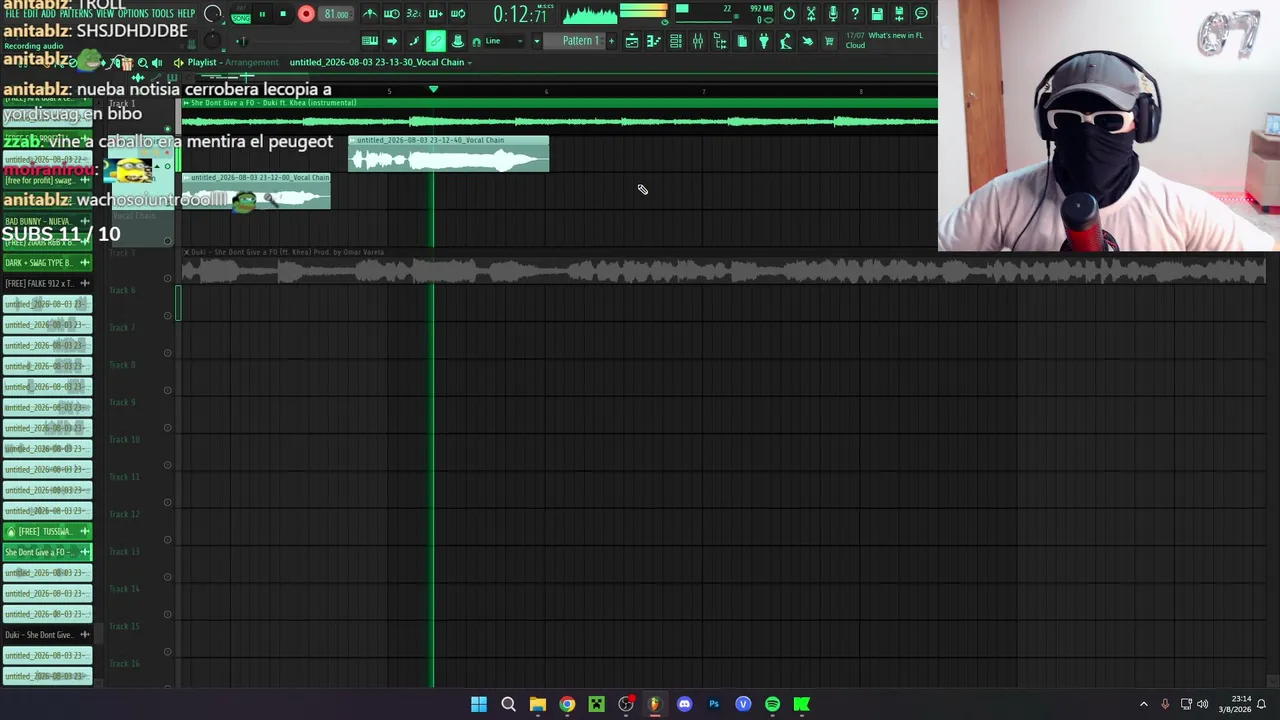Open Discord from the taskbar
This screenshot has height=720, width=1280.
click(684, 704)
